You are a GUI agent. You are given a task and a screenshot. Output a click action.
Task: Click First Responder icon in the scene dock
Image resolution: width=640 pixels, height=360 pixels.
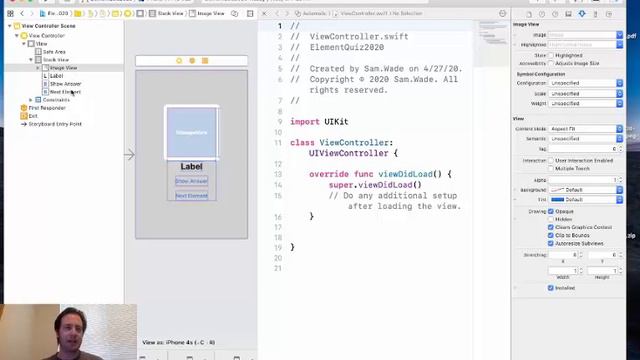pos(192,61)
